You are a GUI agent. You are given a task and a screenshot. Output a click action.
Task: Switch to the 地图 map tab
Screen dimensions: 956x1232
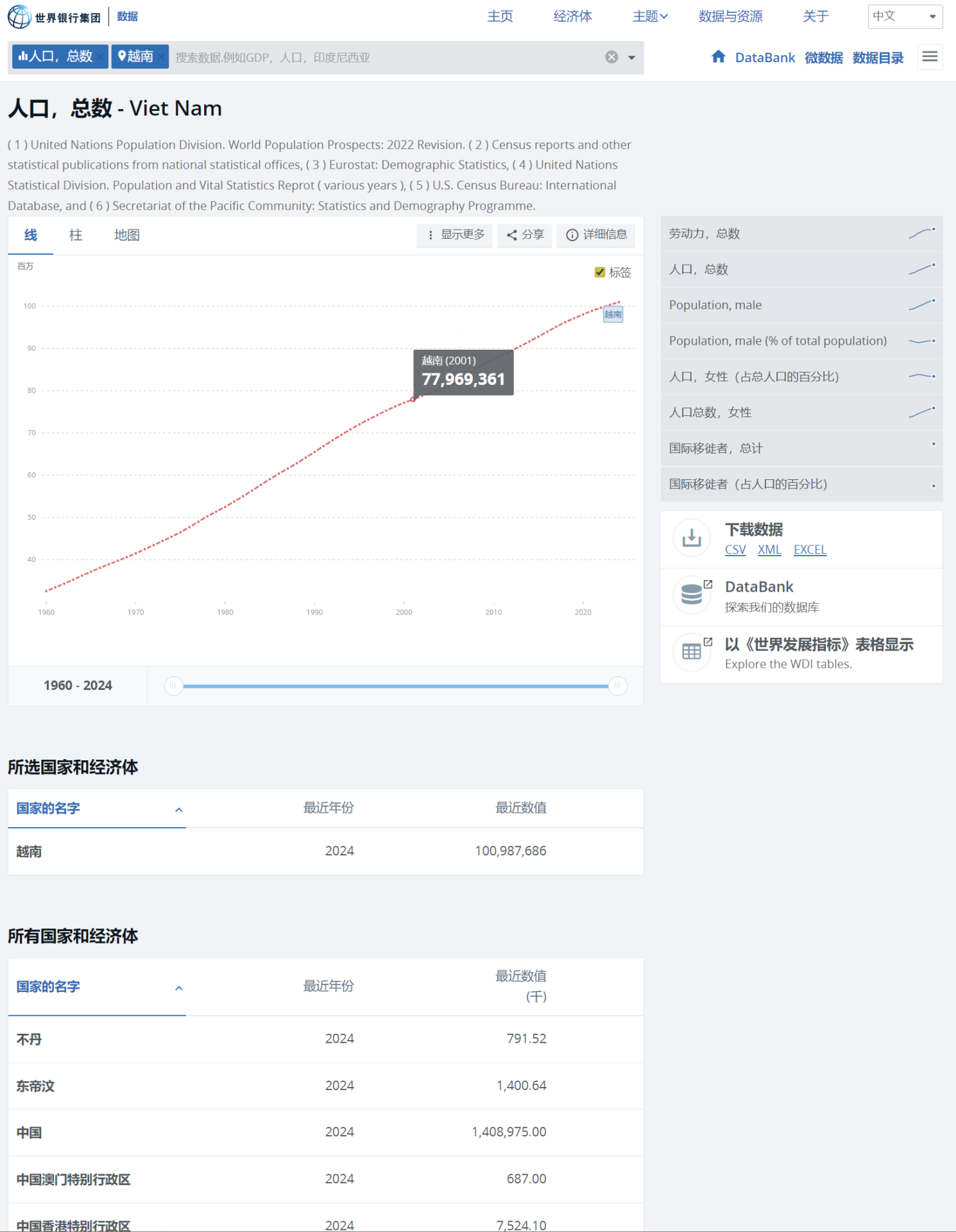126,235
